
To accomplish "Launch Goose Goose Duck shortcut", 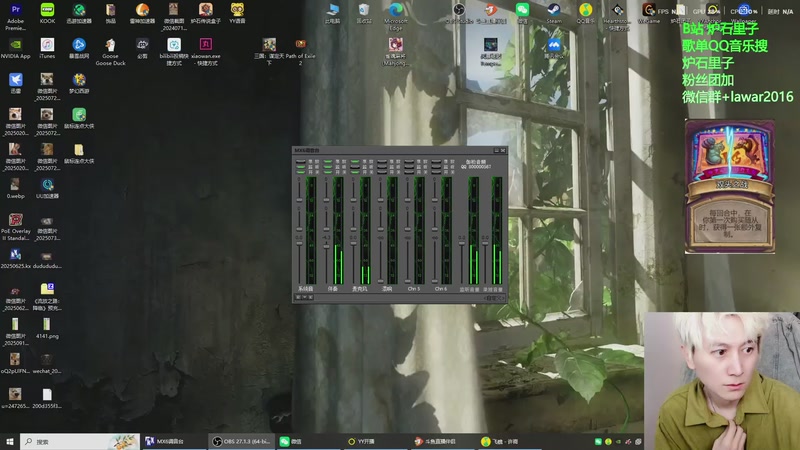I will coord(110,52).
